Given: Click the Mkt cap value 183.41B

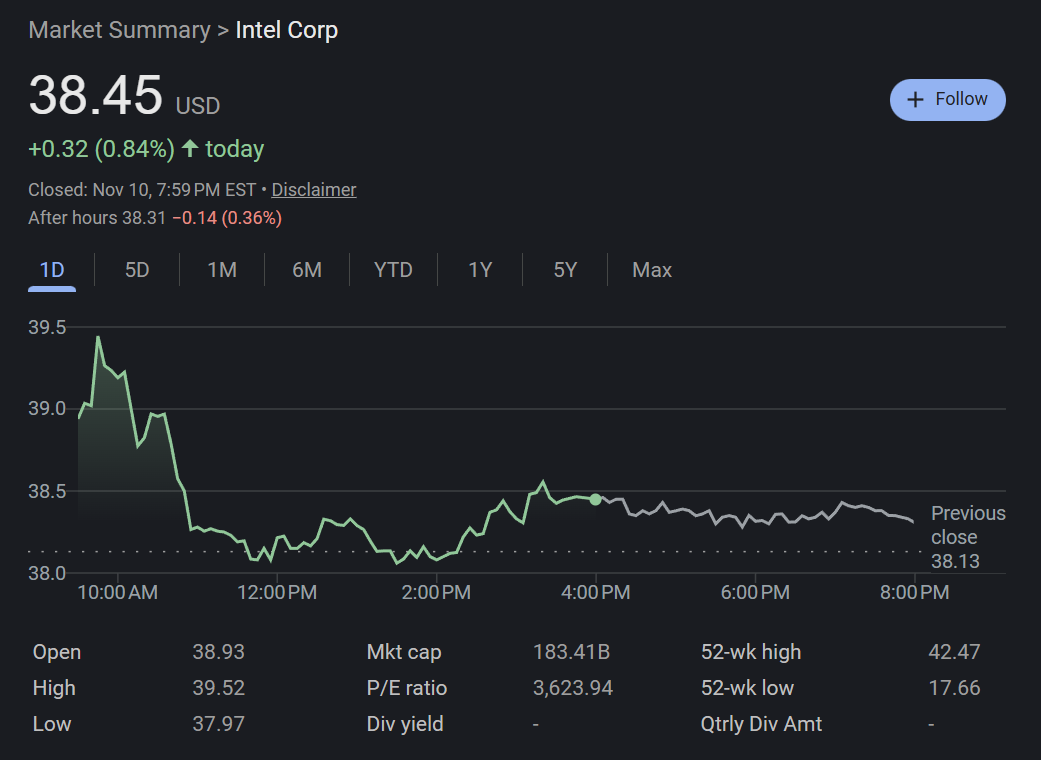Looking at the screenshot, I should [x=571, y=652].
